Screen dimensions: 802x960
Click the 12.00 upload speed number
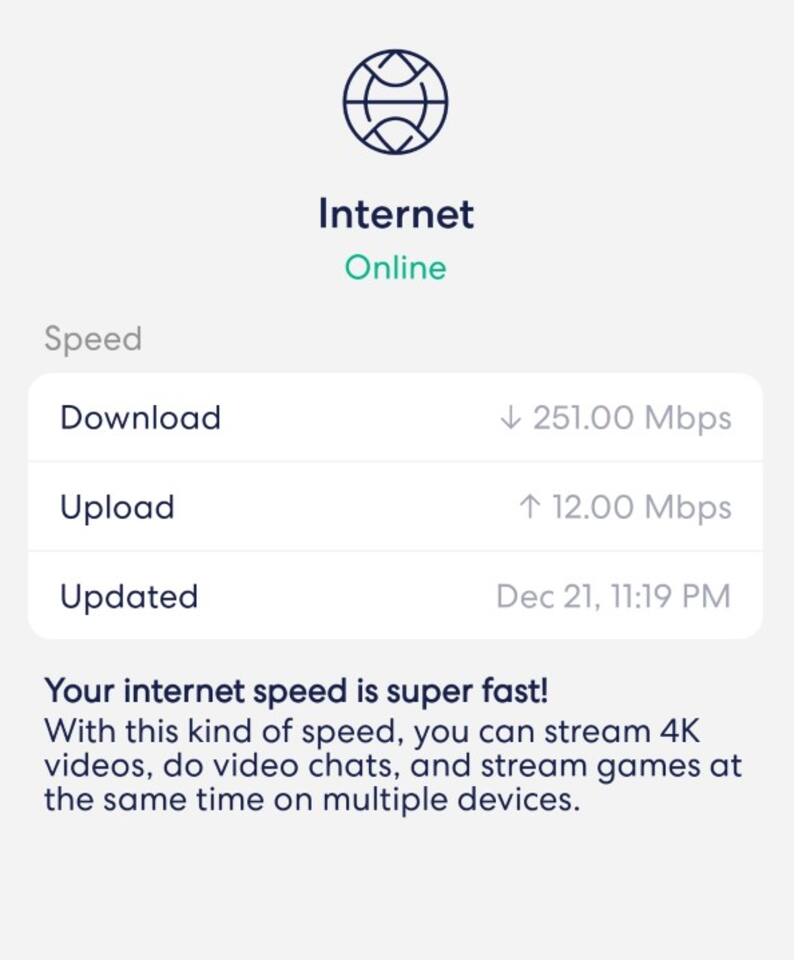pos(594,507)
